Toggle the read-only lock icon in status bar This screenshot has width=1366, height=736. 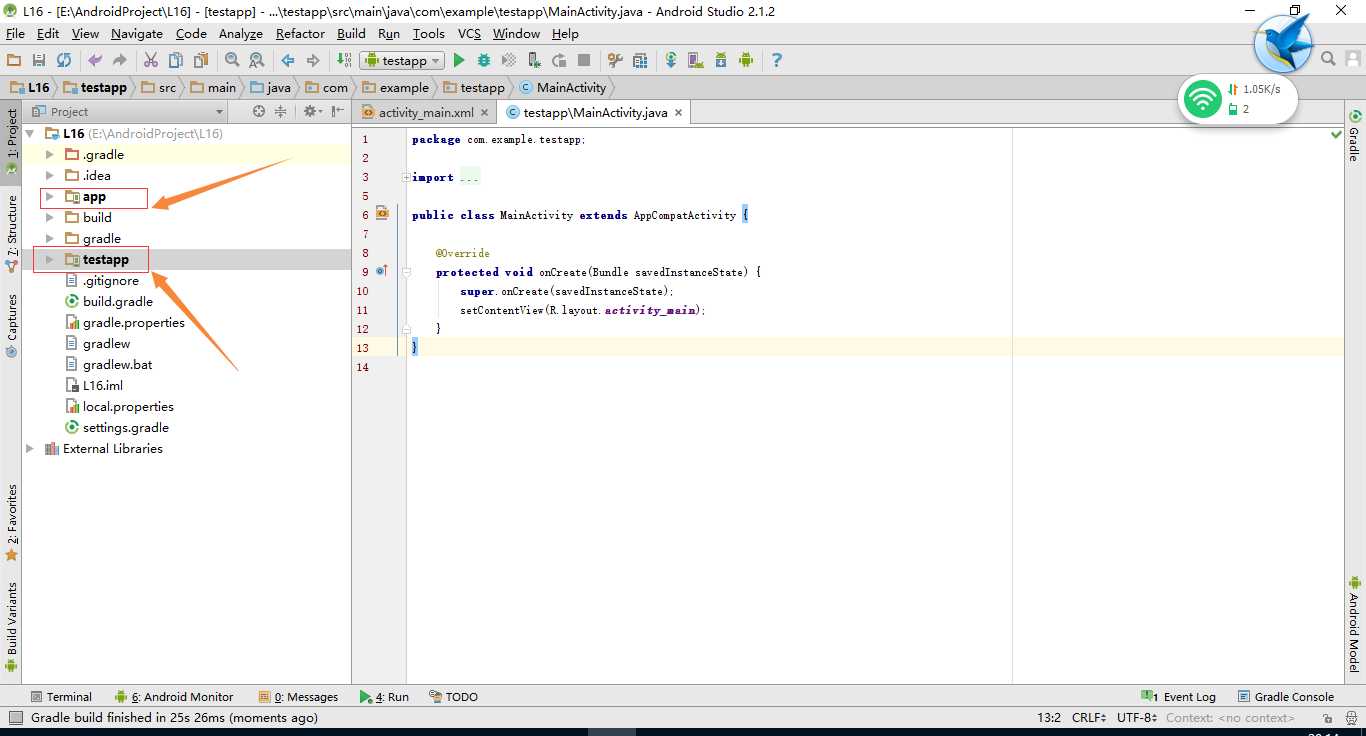[1326, 717]
